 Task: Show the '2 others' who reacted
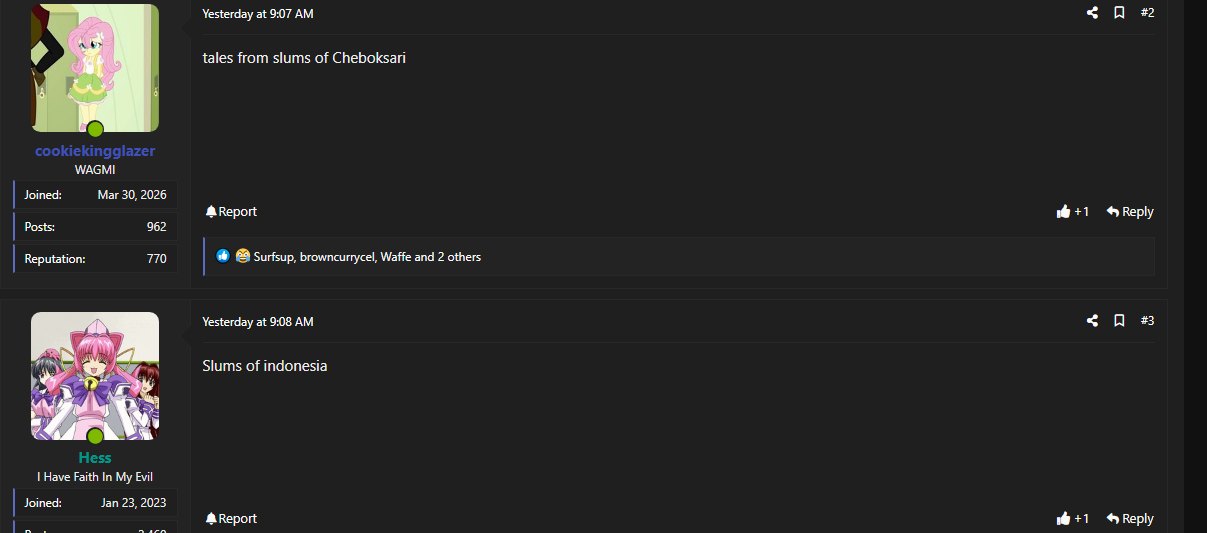pos(459,257)
